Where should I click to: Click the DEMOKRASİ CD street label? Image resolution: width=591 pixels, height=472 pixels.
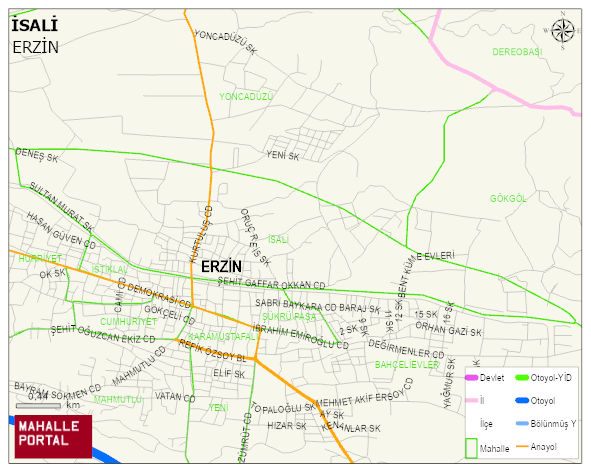pos(159,296)
